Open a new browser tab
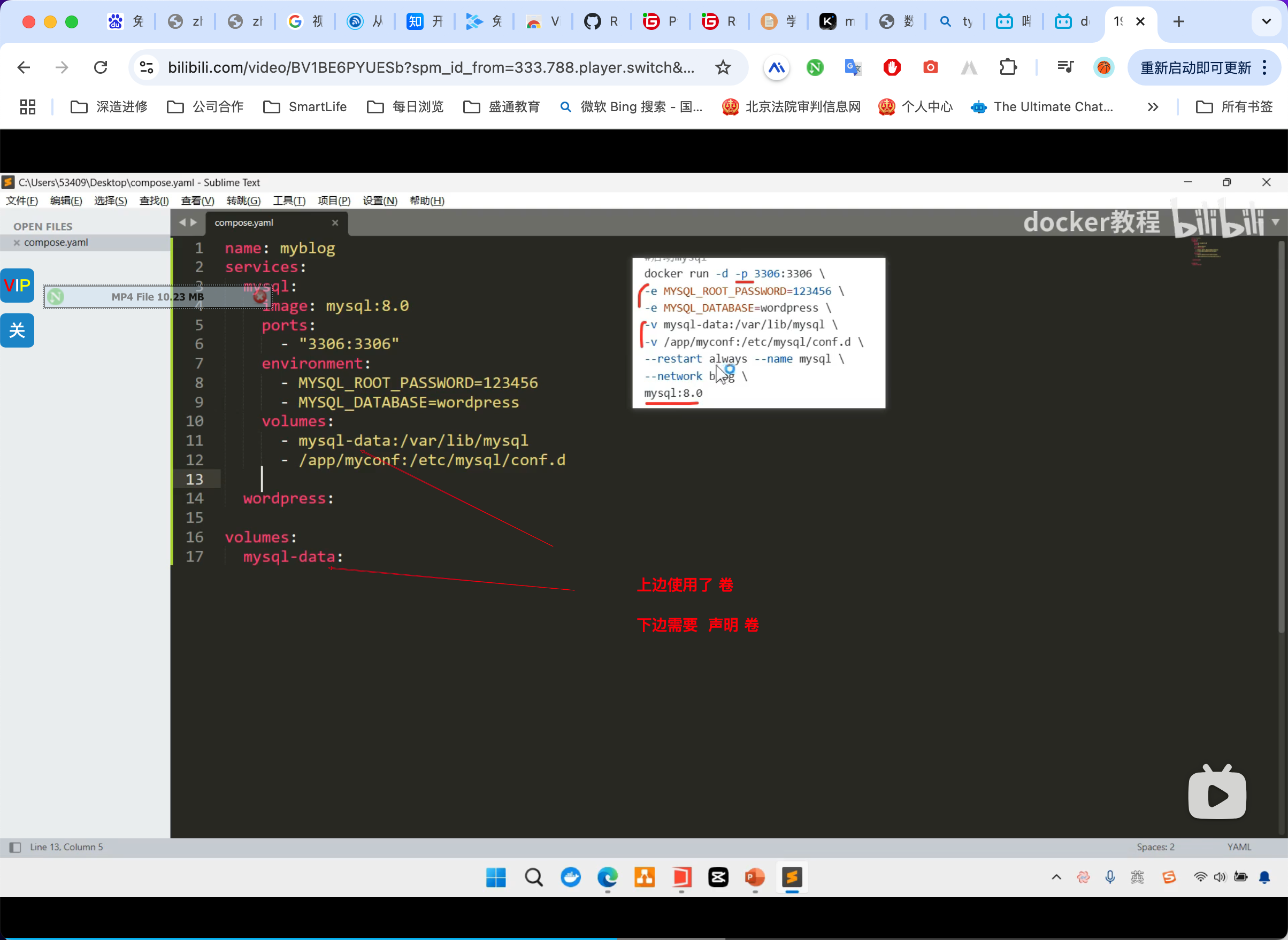Image resolution: width=1288 pixels, height=940 pixels. pos(1179,21)
